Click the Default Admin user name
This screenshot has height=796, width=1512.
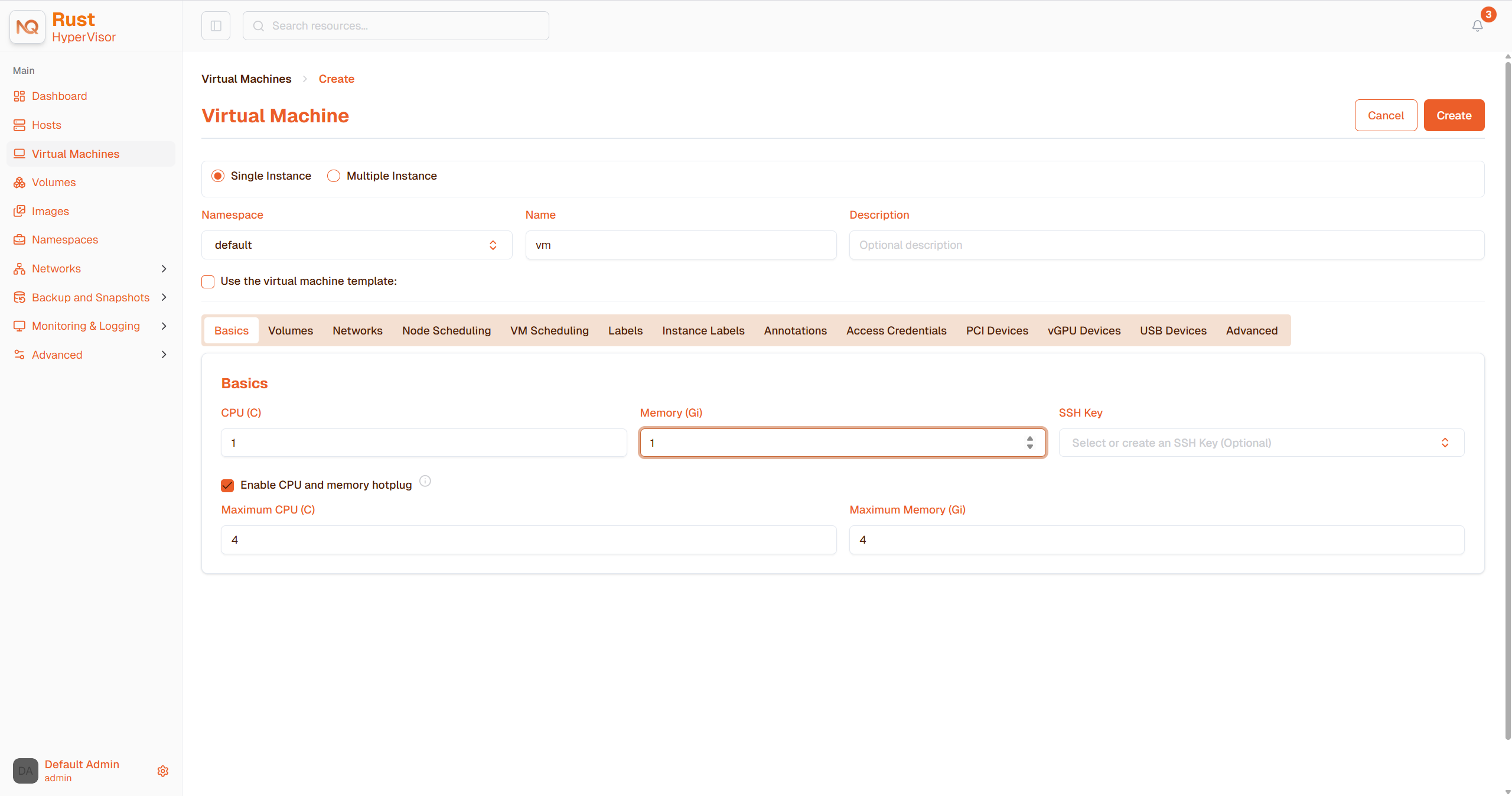click(82, 764)
